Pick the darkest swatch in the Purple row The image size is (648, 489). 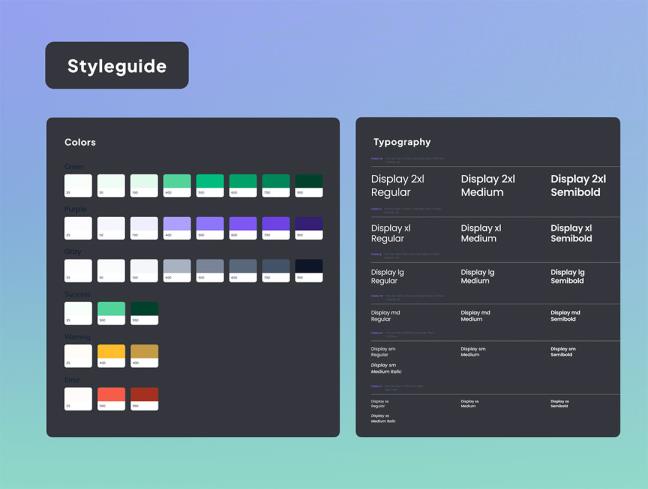point(308,227)
